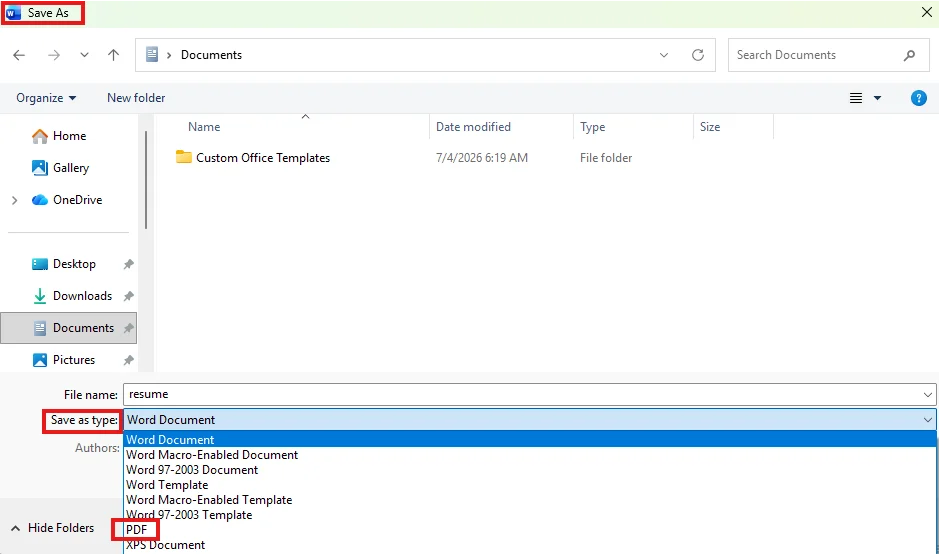Select Custom Office Templates folder
This screenshot has width=939, height=554.
point(263,158)
